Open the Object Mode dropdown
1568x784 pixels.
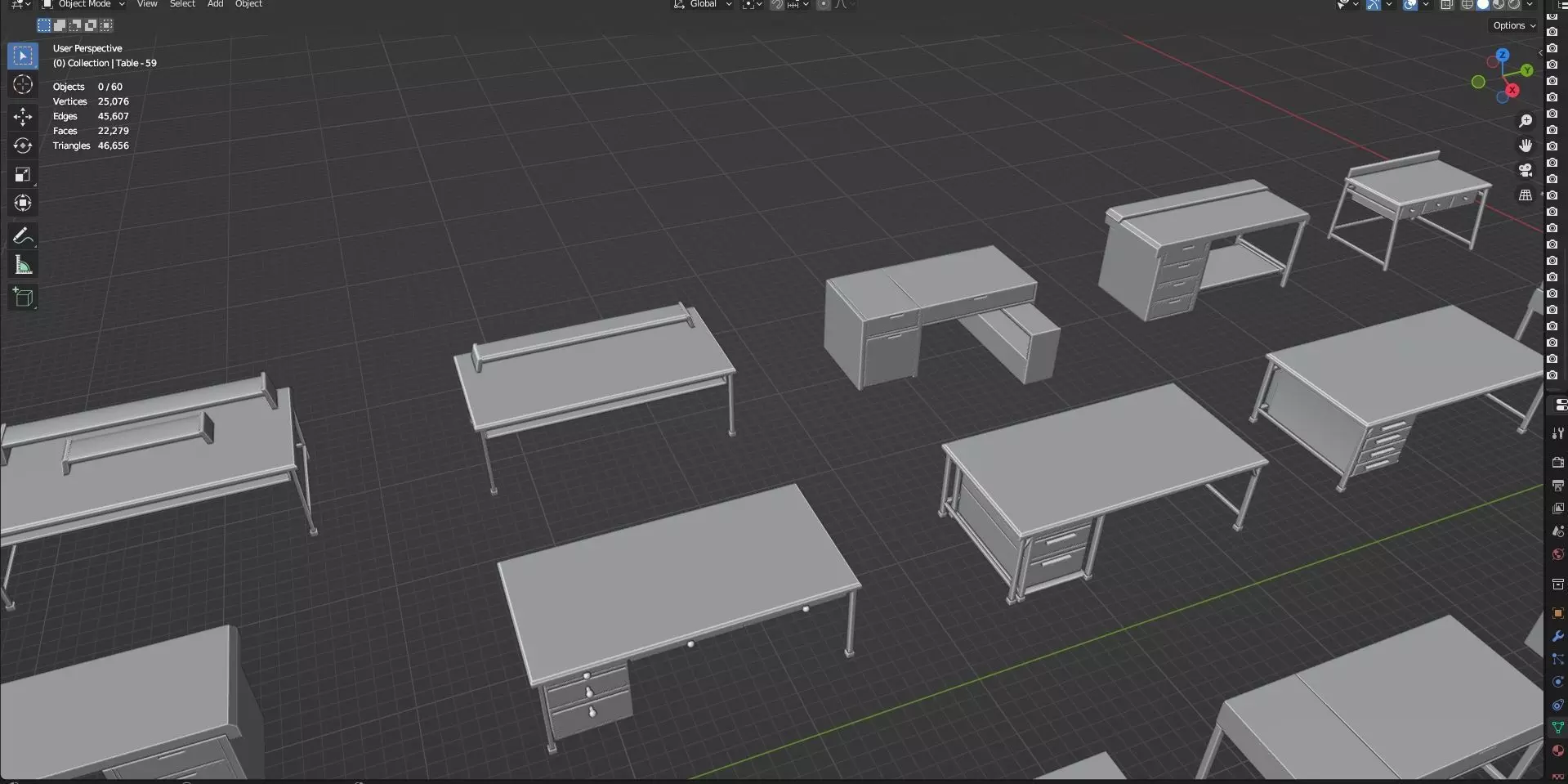click(83, 5)
